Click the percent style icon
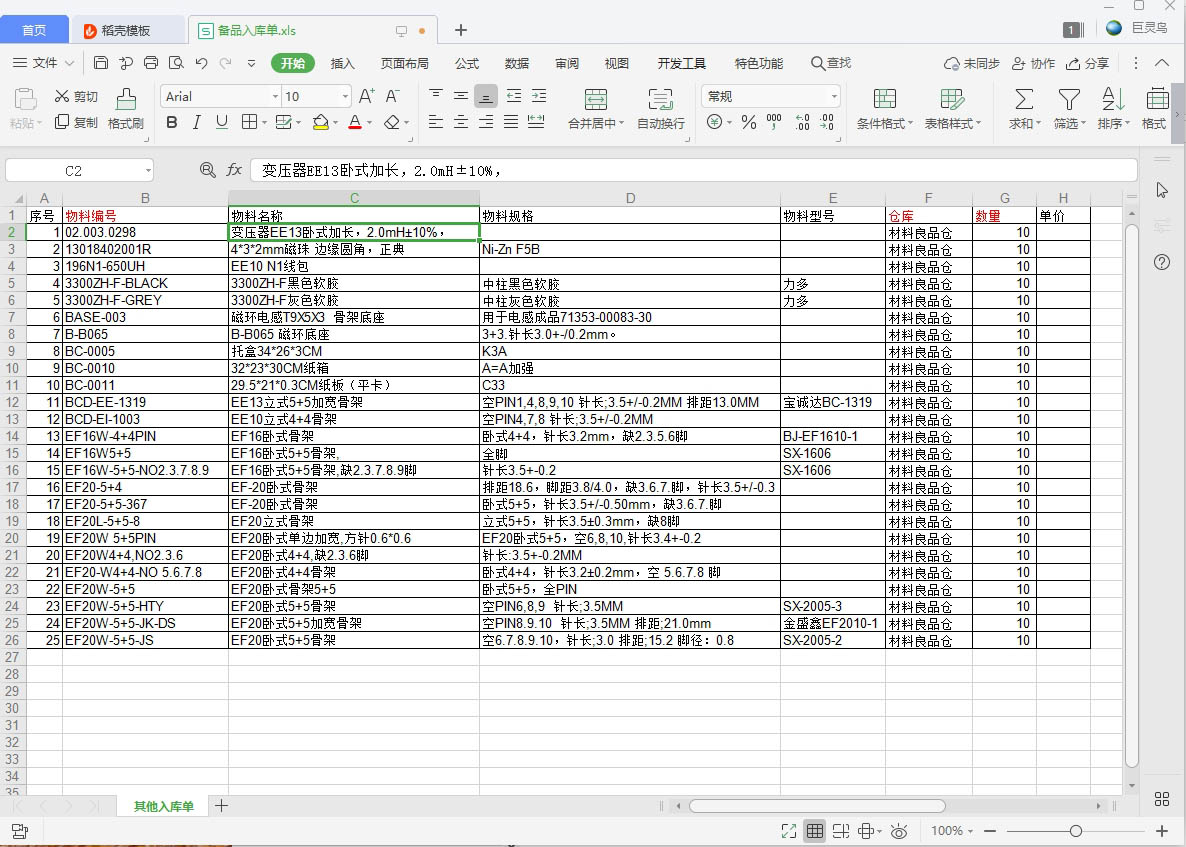Viewport: 1186px width, 847px height. 748,122
